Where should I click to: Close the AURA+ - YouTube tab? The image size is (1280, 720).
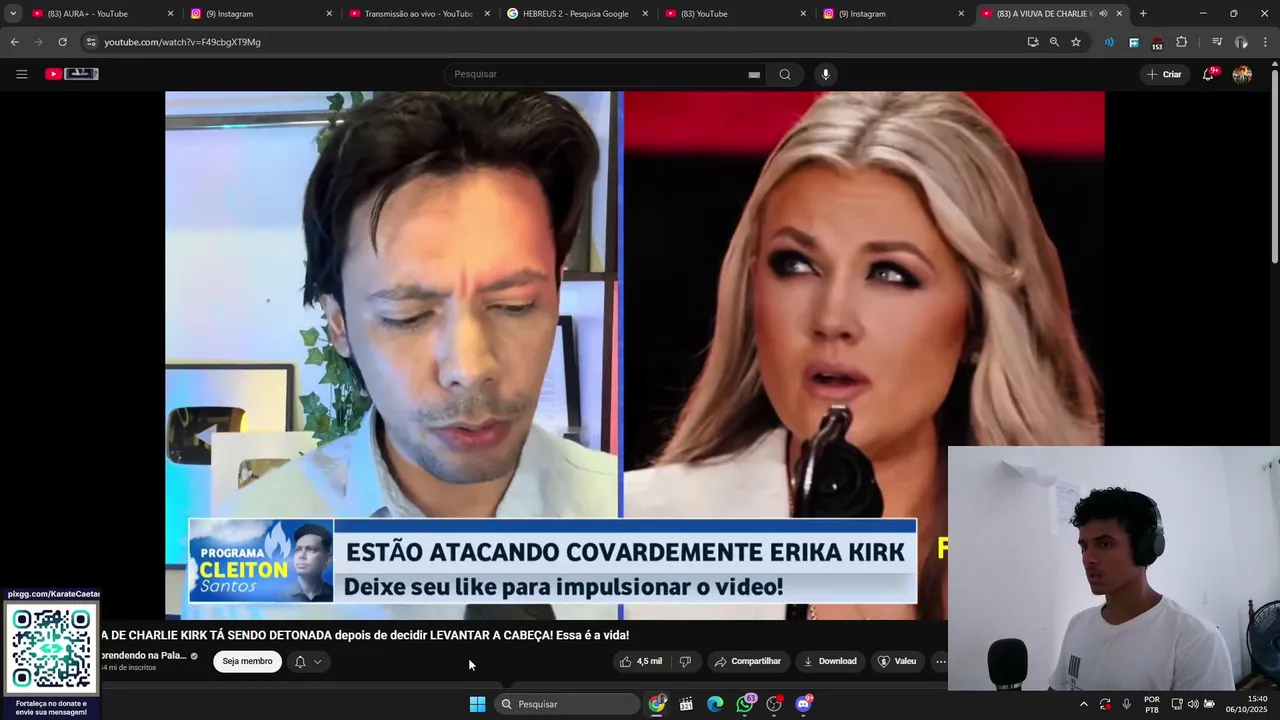170,14
